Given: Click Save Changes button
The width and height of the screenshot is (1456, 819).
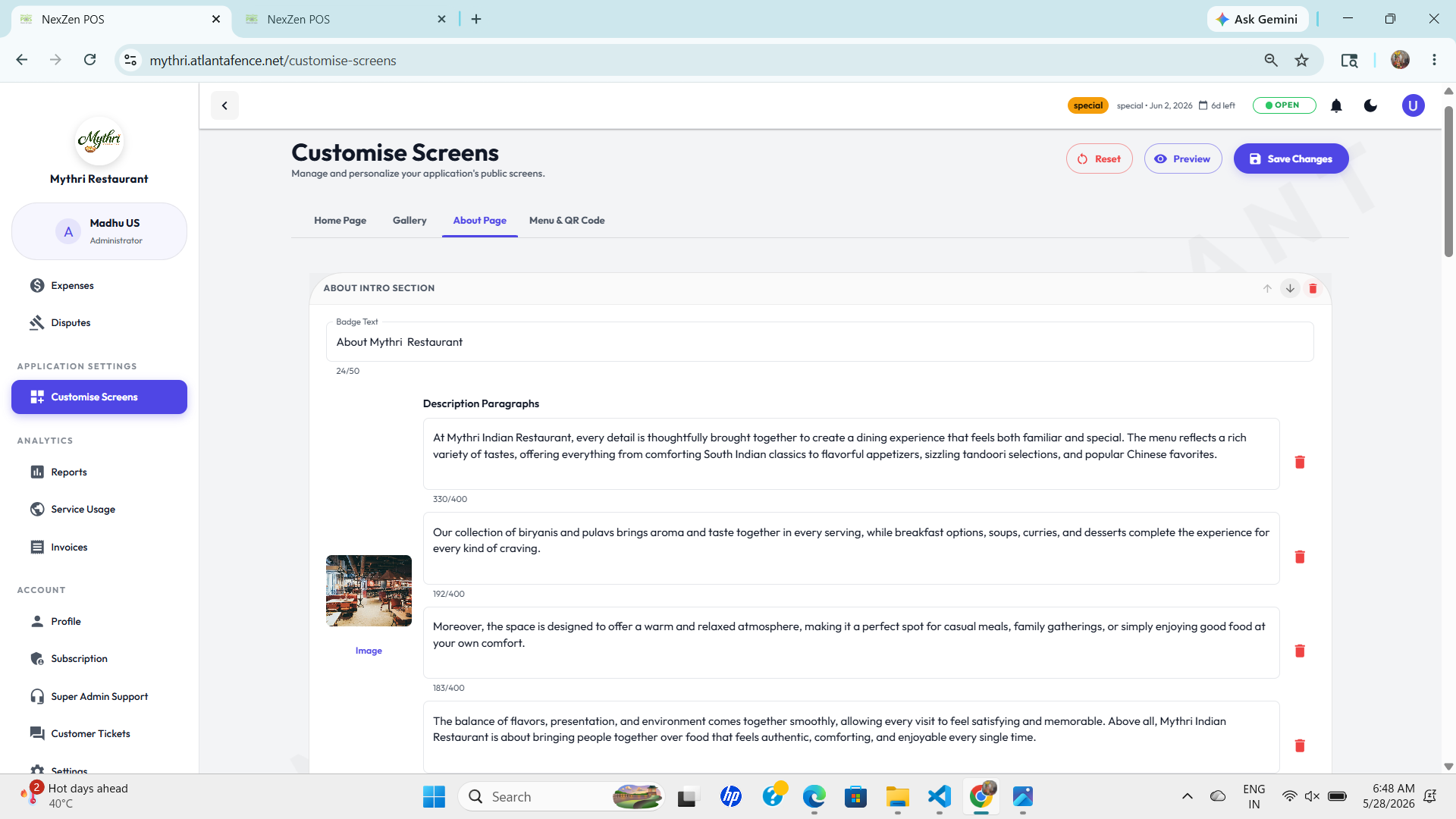Looking at the screenshot, I should pos(1291,158).
